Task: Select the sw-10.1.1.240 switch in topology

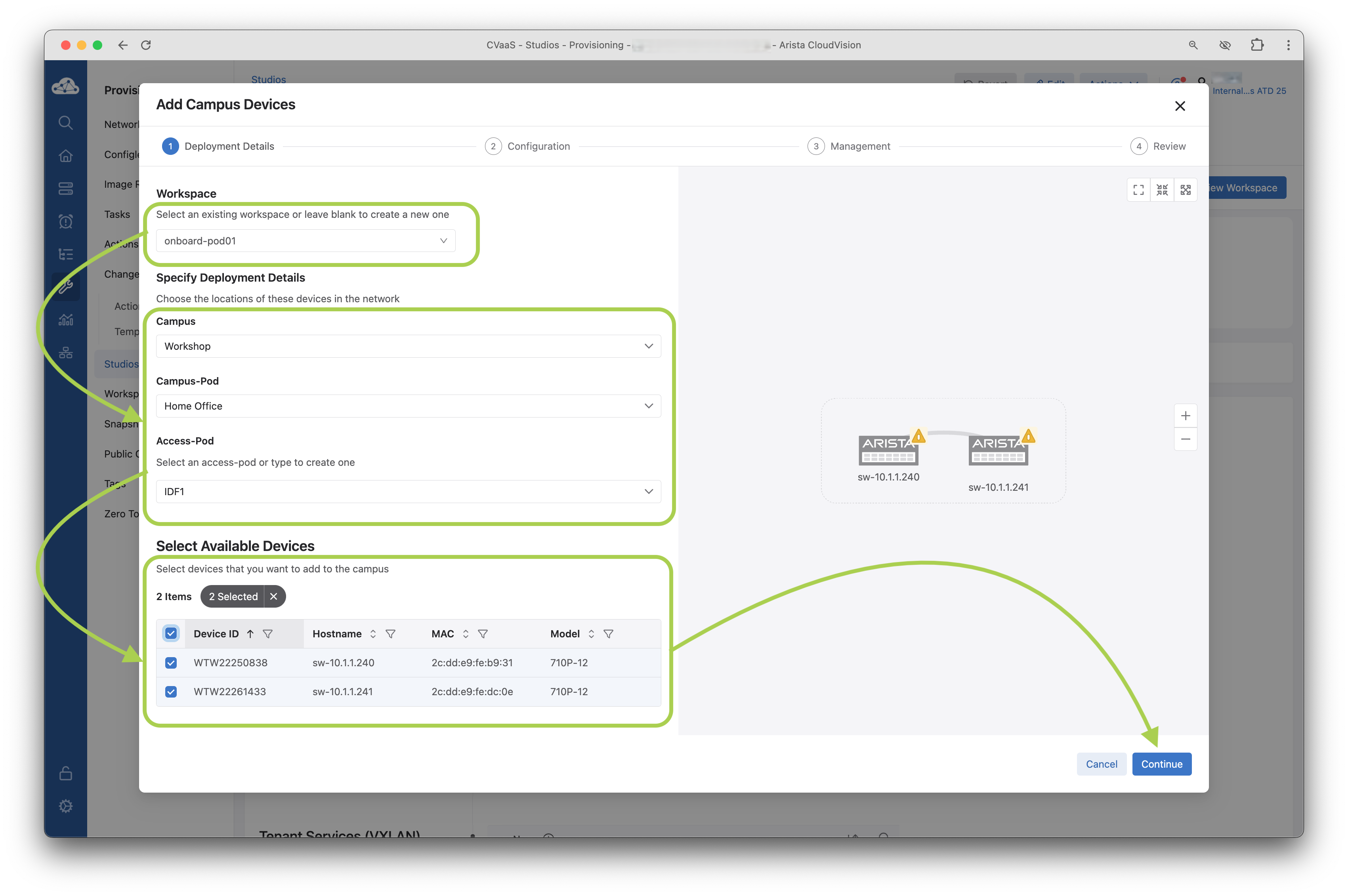Action: pos(888,450)
